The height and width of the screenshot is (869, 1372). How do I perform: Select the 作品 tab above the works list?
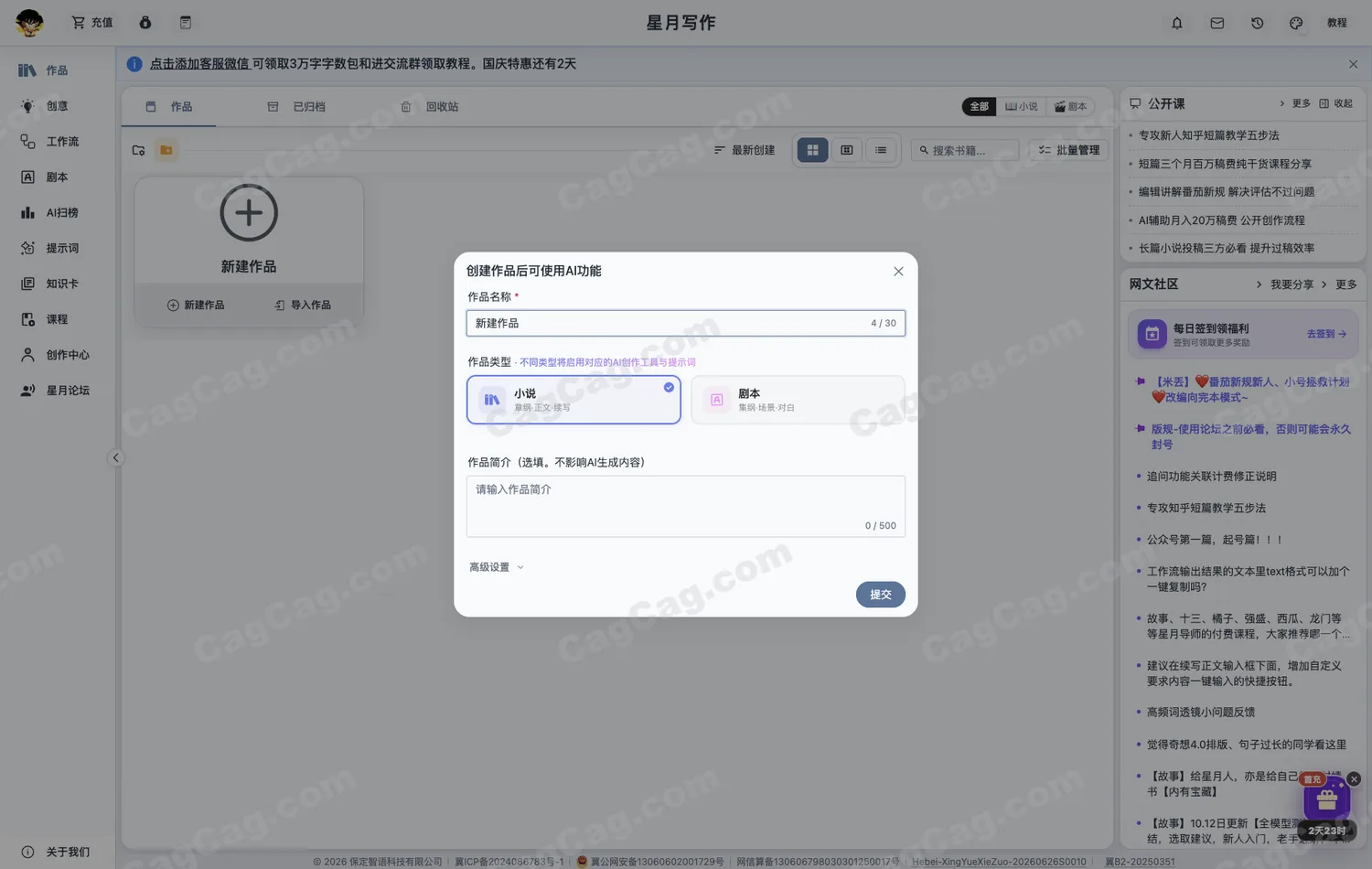click(169, 107)
